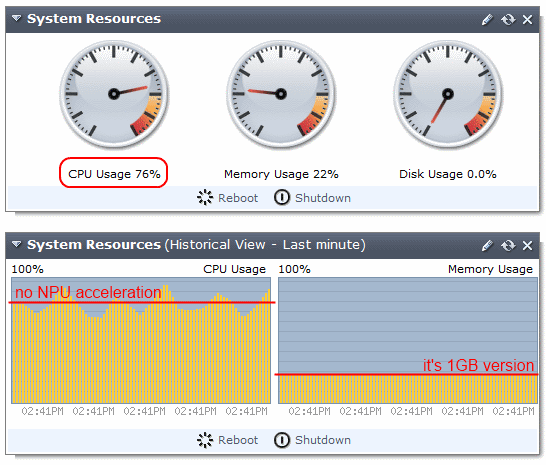Edit the Historical View widget settings
Image resolution: width=546 pixels, height=465 pixels.
pos(487,246)
